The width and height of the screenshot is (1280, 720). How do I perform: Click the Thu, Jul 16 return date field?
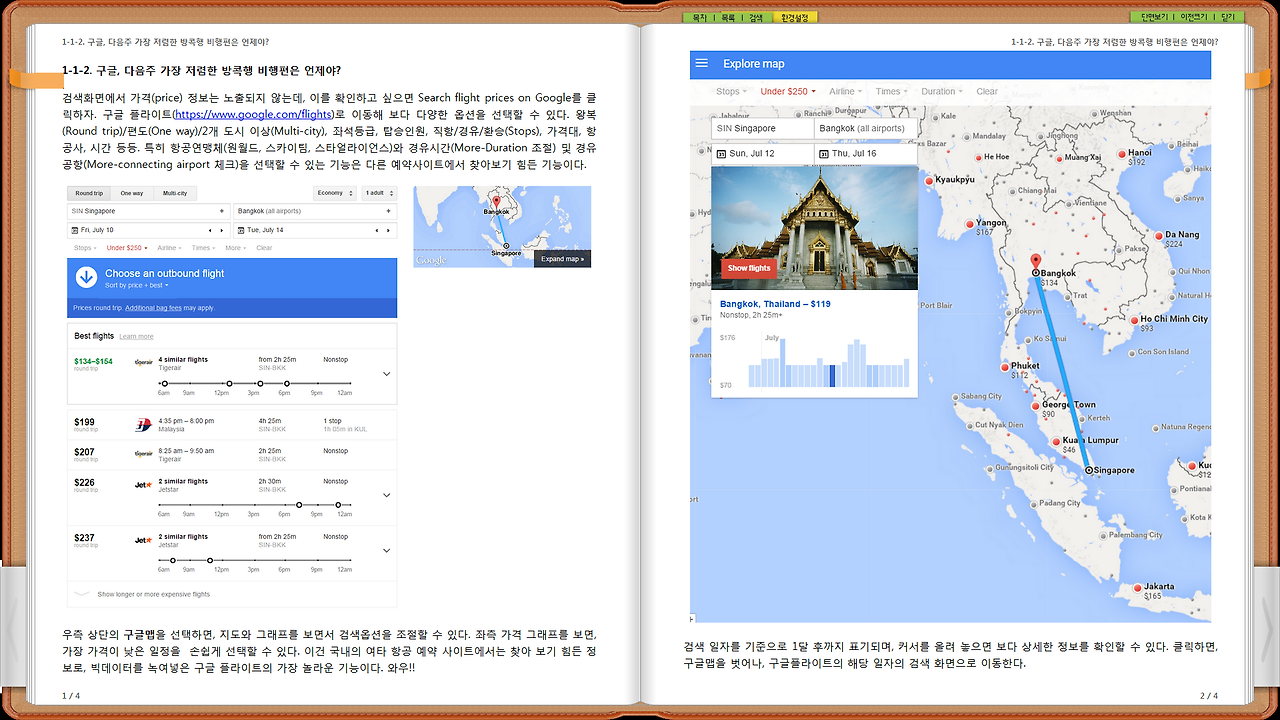(866, 154)
